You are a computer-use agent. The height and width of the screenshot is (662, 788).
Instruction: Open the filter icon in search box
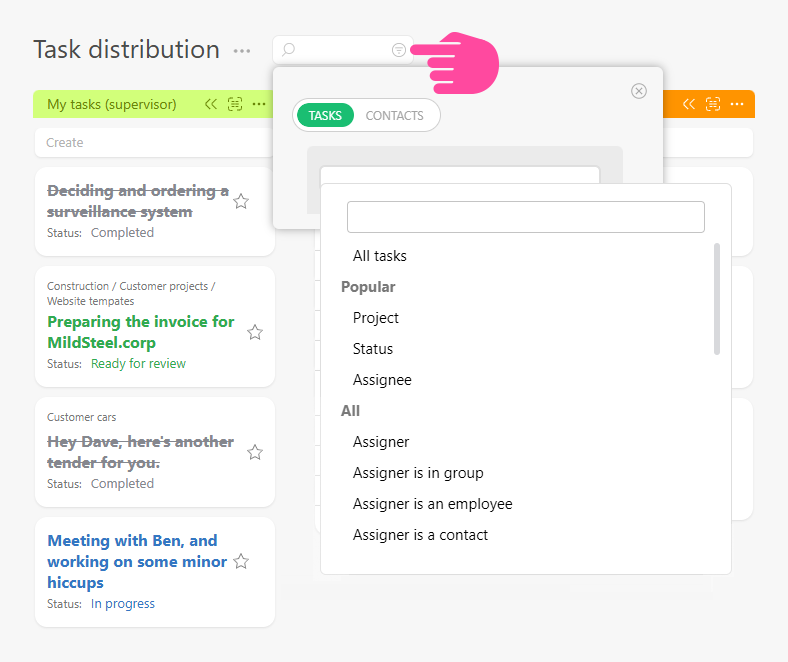coord(399,50)
